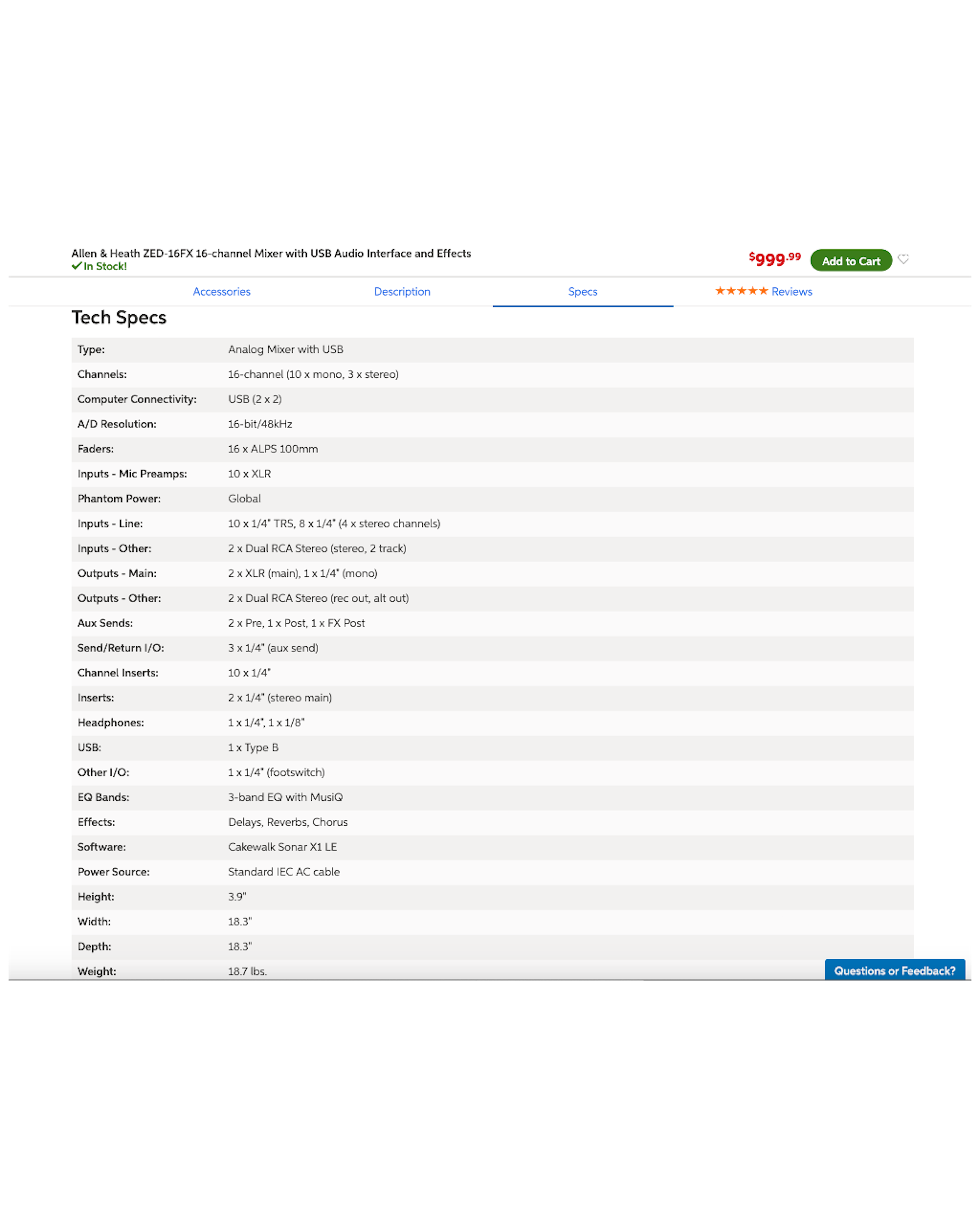
Task: Open the Reviews tab
Action: (x=791, y=291)
